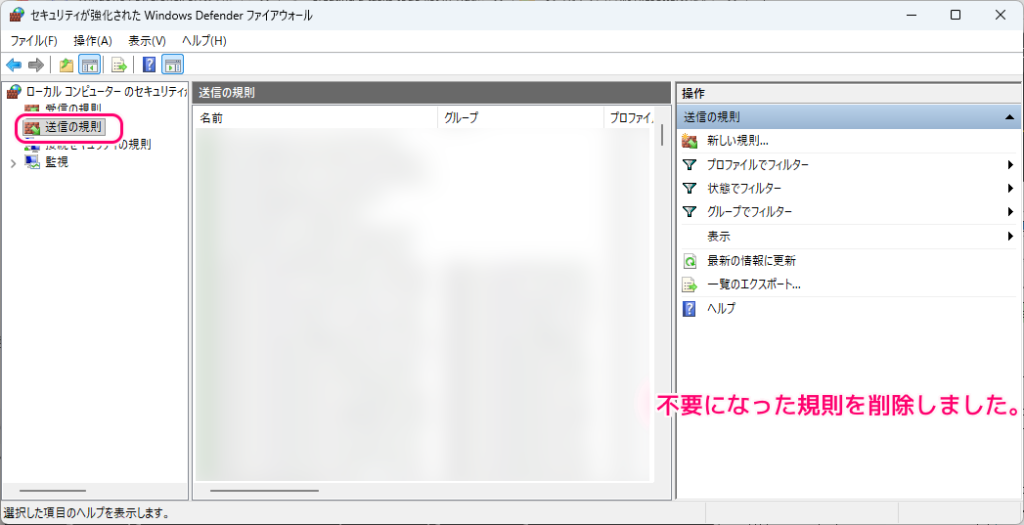Toggle the action pane toolbar icon
The image size is (1024, 525).
tap(172, 65)
